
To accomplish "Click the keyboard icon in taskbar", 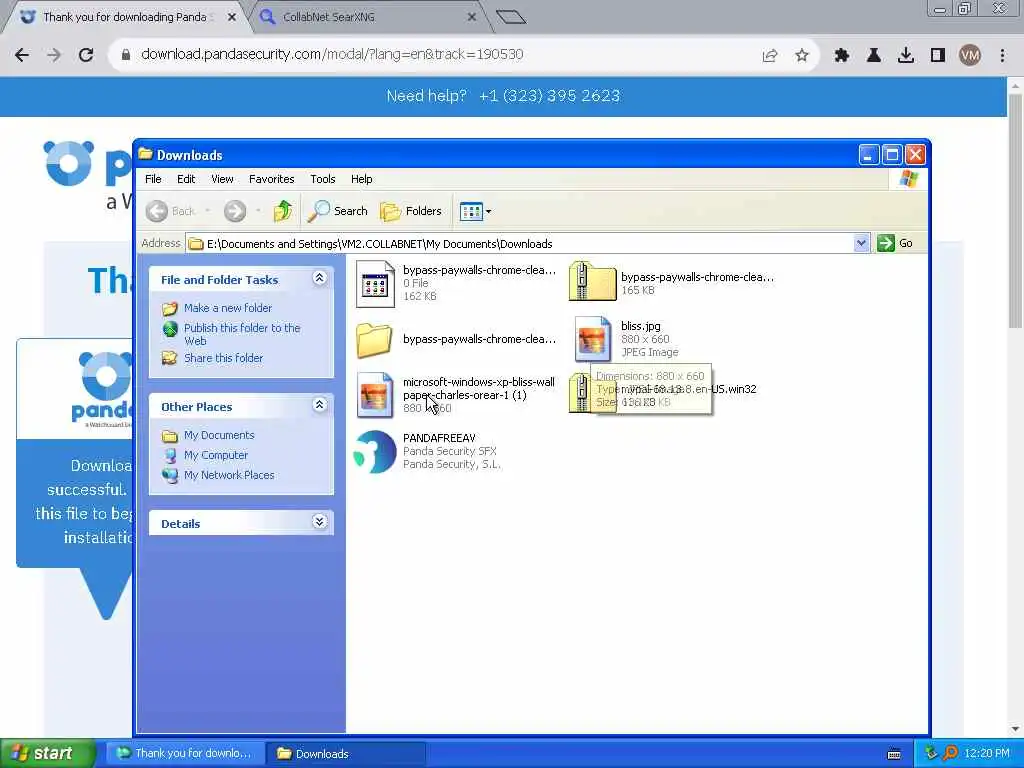I will 894,754.
